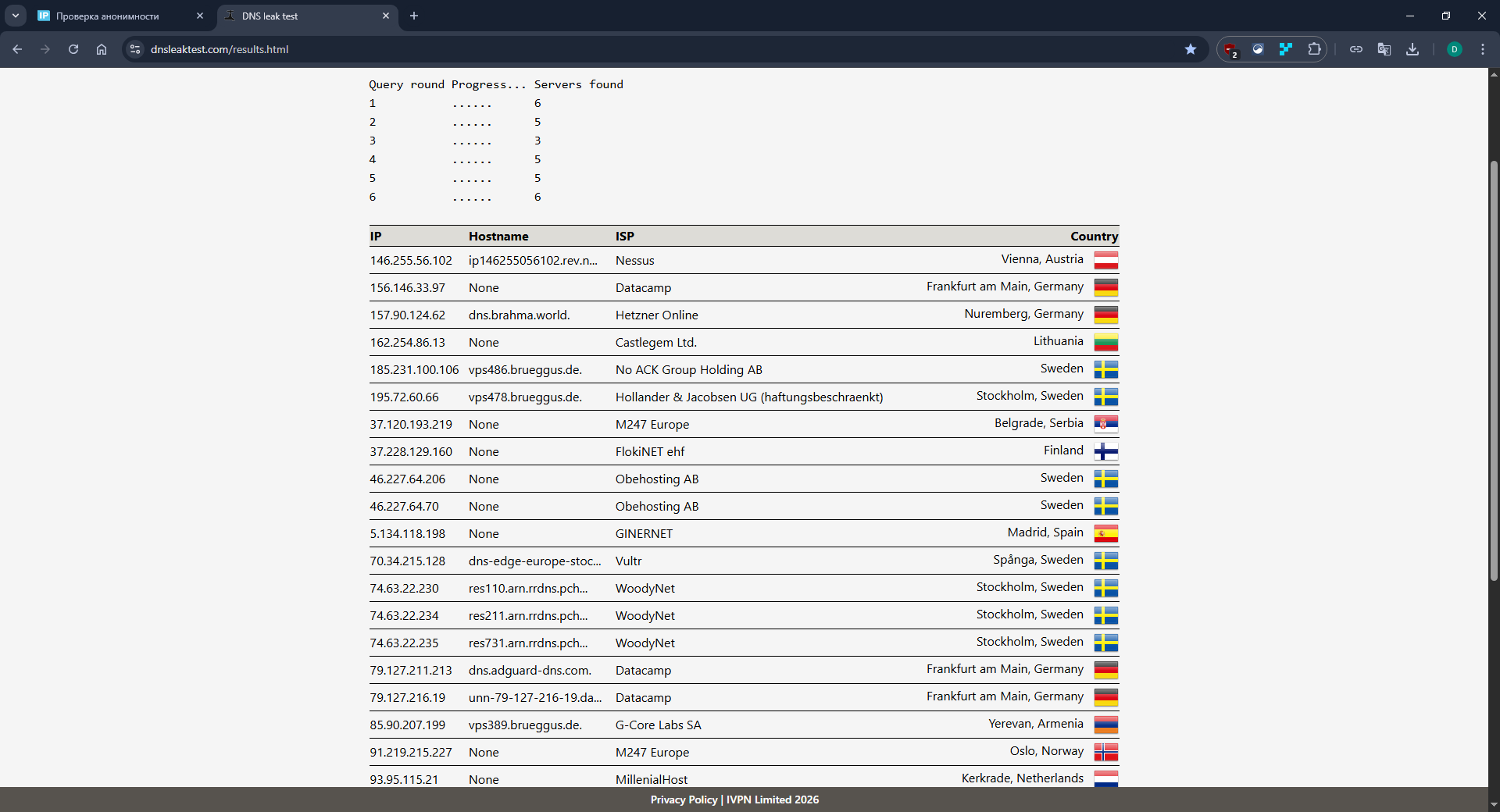Viewport: 1500px width, 812px height.
Task: Go to the browser home page
Action: 102,49
